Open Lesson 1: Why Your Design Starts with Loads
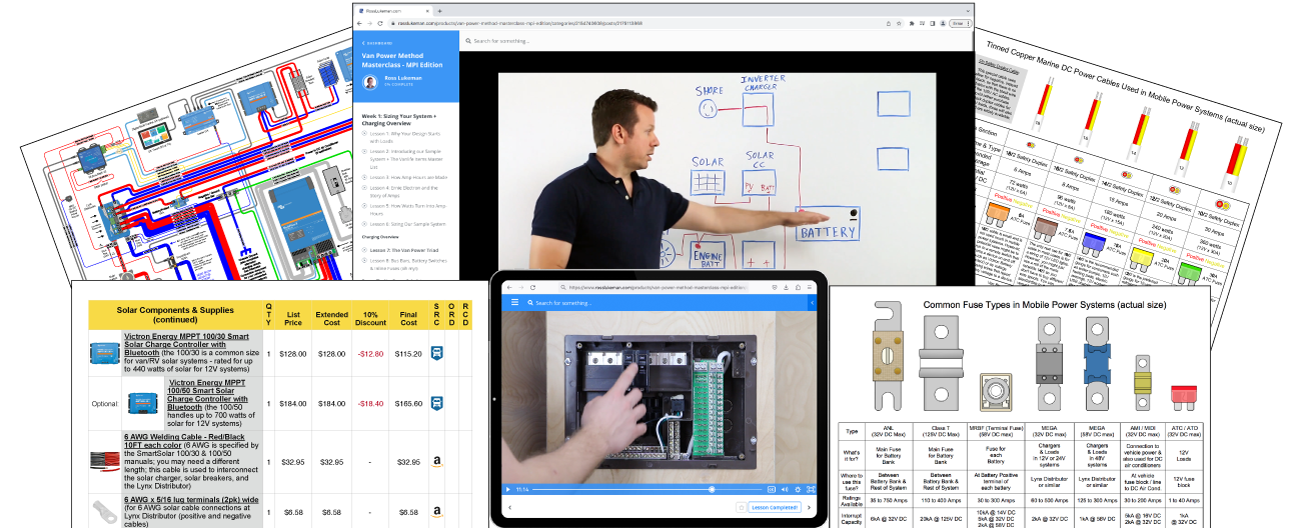 404,138
